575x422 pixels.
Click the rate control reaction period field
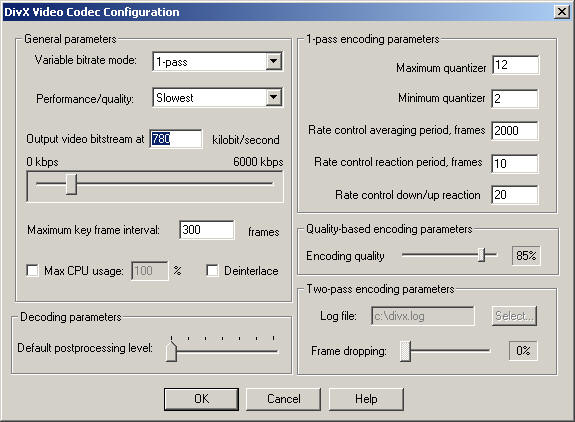(515, 163)
